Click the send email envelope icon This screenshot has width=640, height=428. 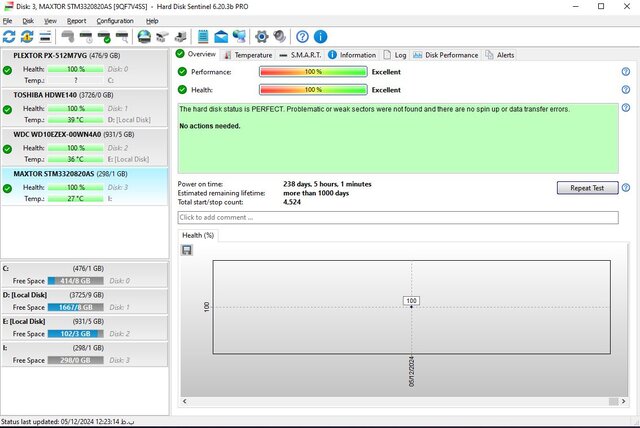click(x=221, y=37)
